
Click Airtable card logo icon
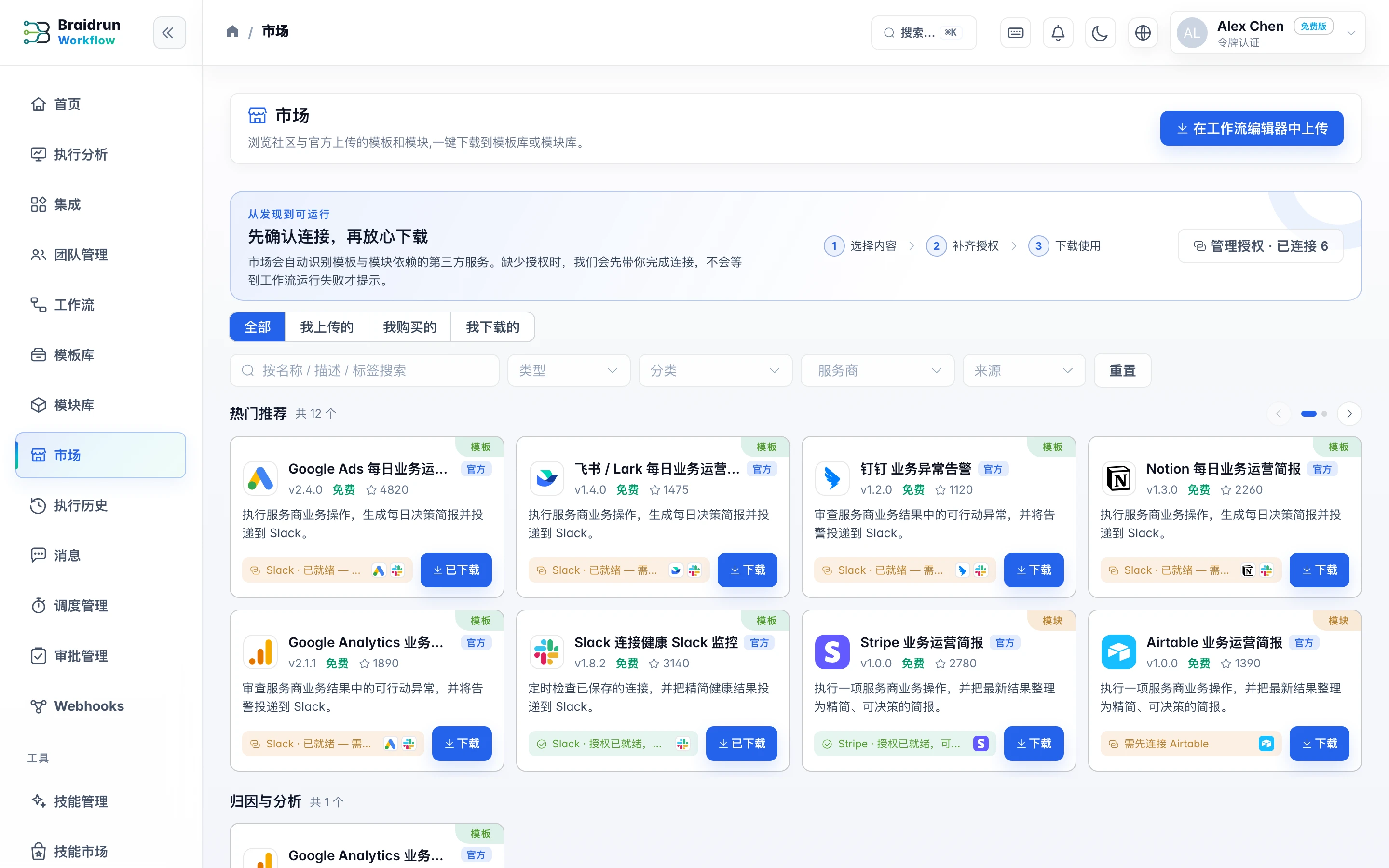[x=1118, y=651]
